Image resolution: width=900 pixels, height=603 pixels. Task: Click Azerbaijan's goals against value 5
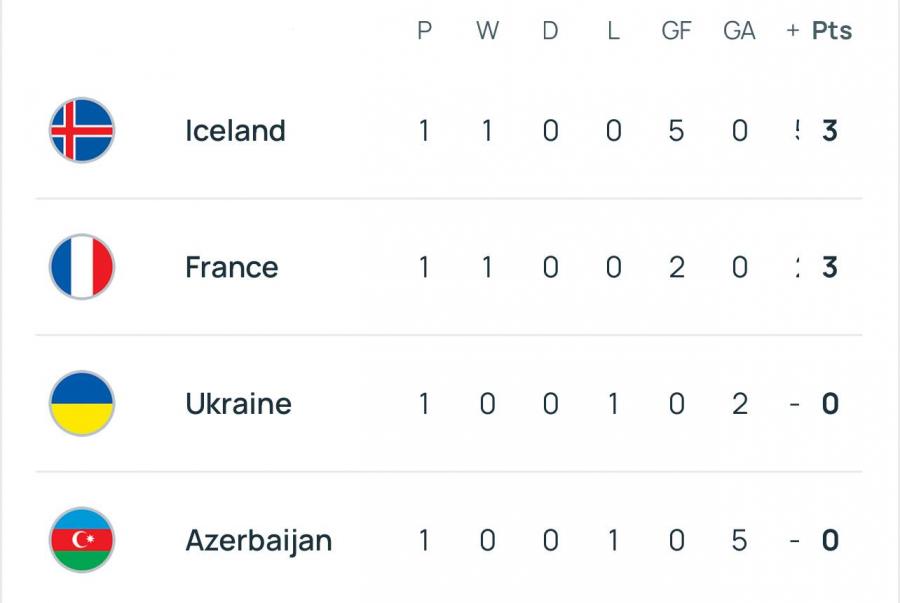click(739, 540)
